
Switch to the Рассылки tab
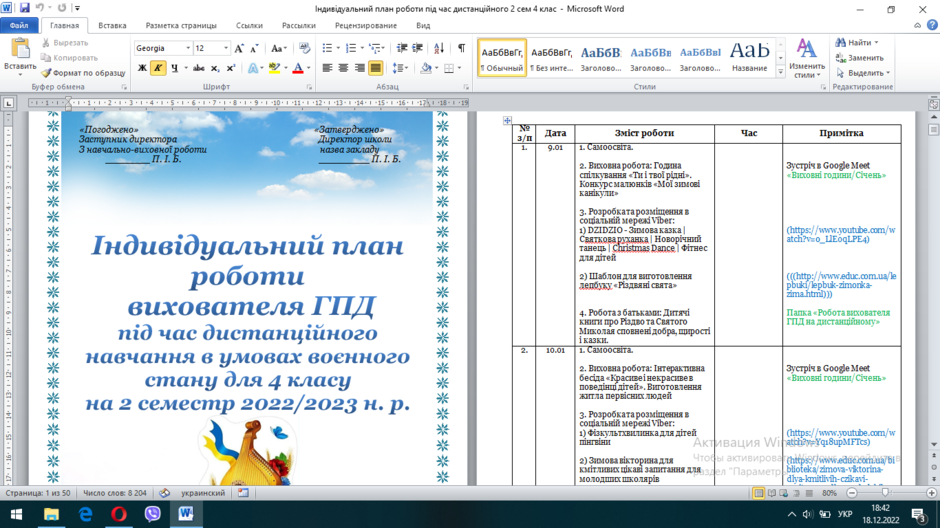coord(299,25)
